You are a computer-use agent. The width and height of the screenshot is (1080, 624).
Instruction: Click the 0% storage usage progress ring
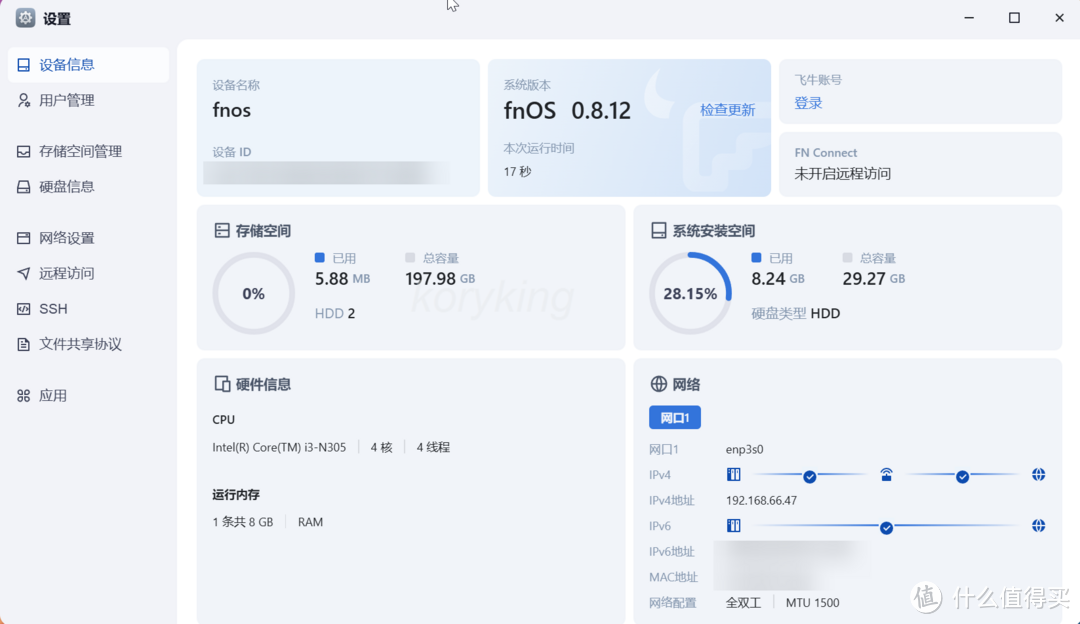coord(253,293)
